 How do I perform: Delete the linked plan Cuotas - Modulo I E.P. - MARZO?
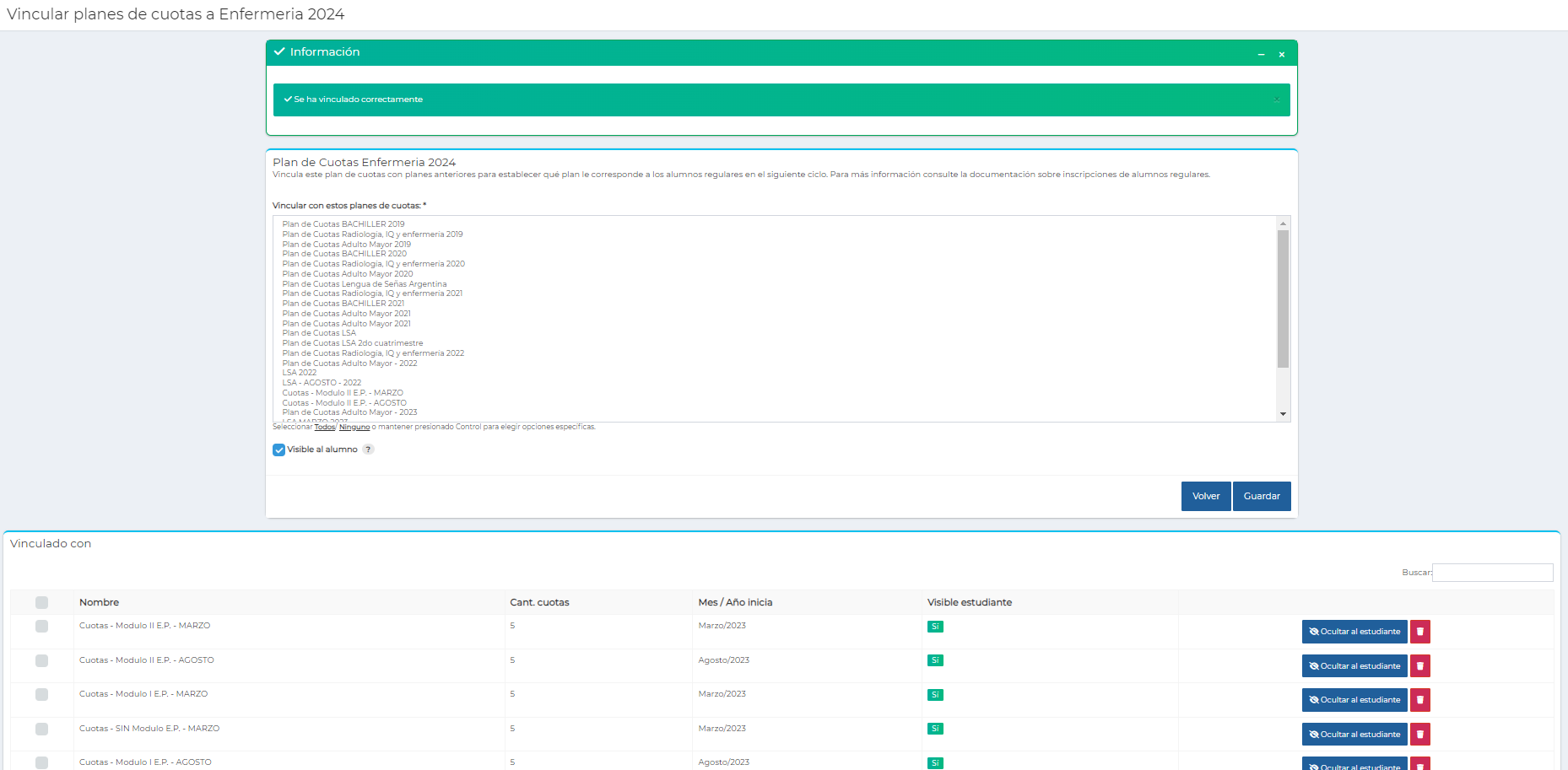(1420, 700)
